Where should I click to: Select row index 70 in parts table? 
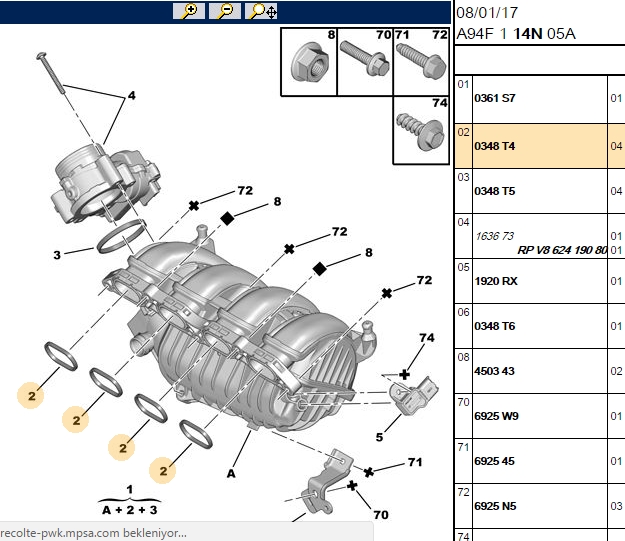(463, 402)
